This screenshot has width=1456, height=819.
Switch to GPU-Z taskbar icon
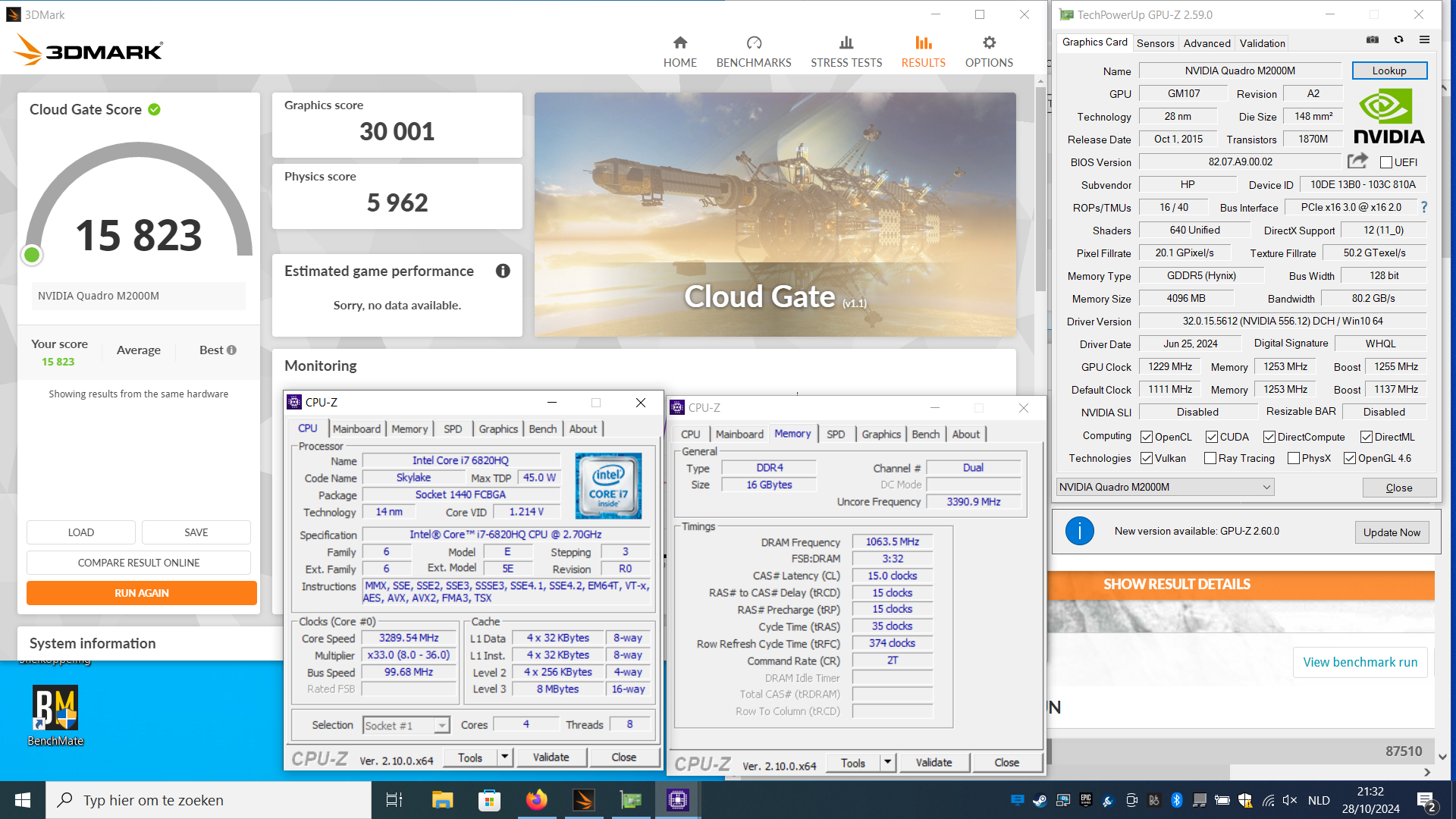pos(631,800)
